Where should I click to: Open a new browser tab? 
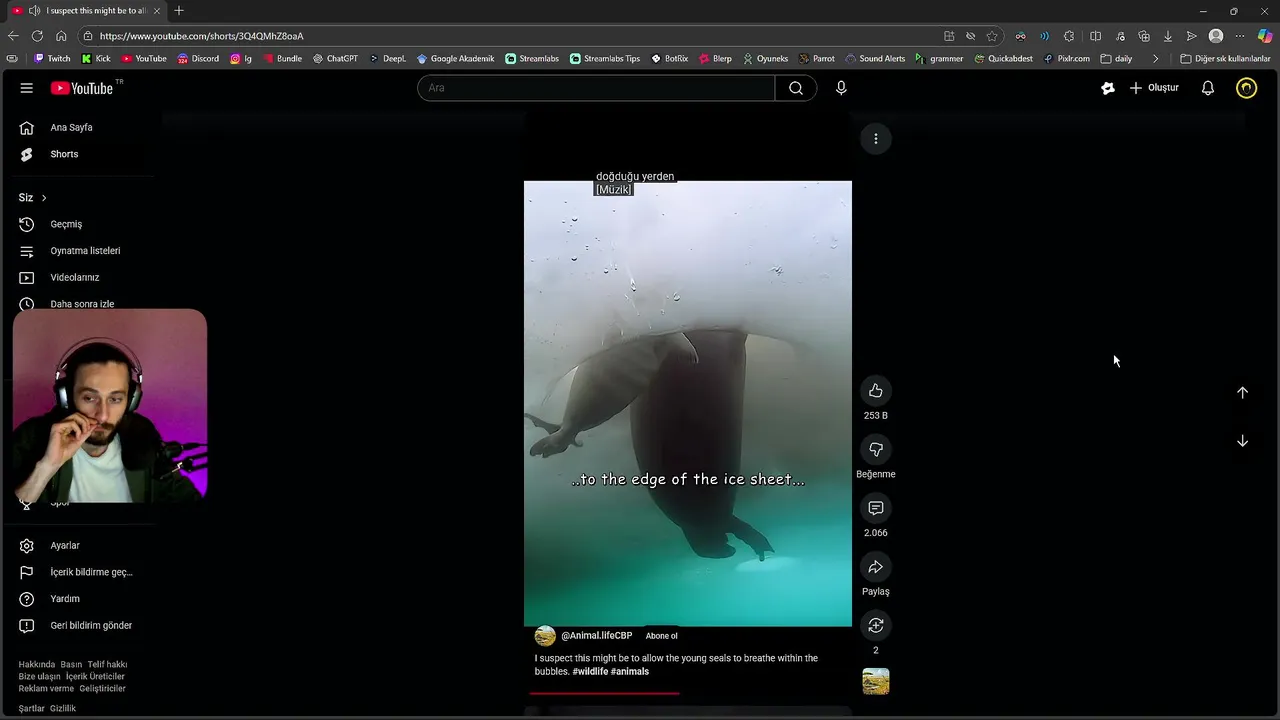pyautogui.click(x=179, y=11)
